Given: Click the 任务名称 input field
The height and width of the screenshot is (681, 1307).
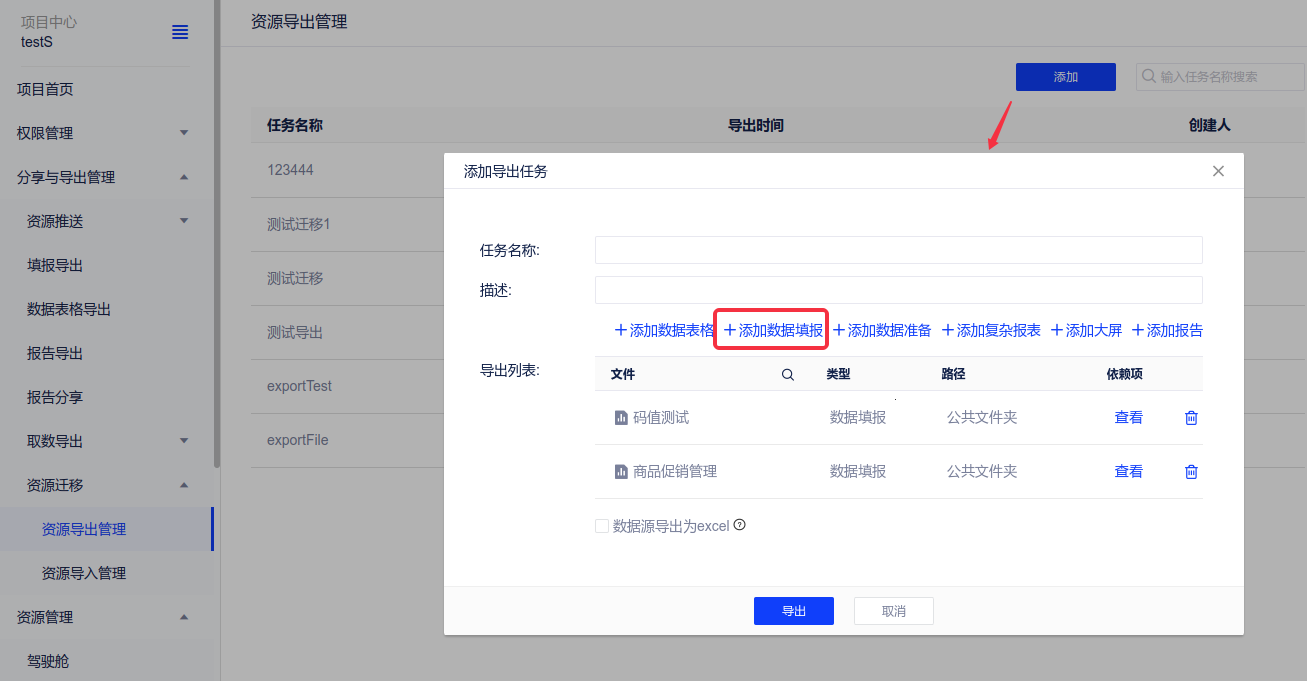Looking at the screenshot, I should tap(898, 250).
